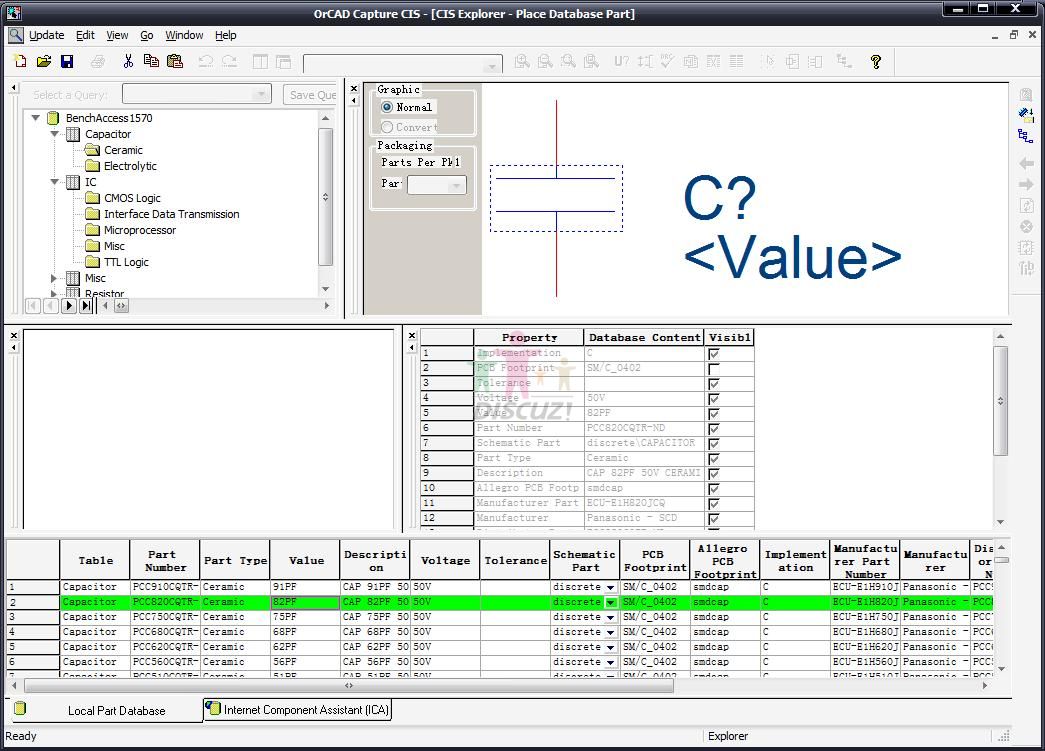Open Schematic Part dropdown in highlighted row
Screen dimensions: 1045x751
610,602
